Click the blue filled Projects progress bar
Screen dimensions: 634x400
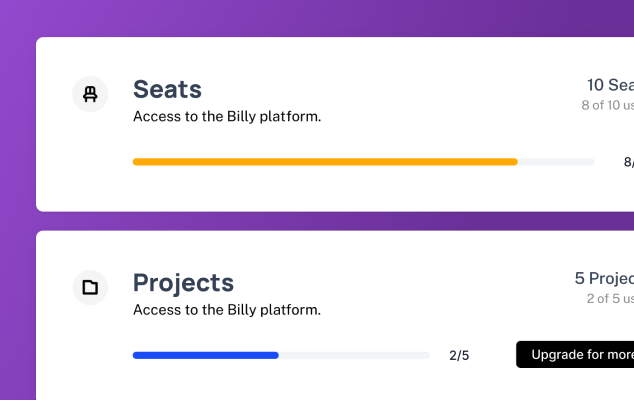pyautogui.click(x=205, y=355)
